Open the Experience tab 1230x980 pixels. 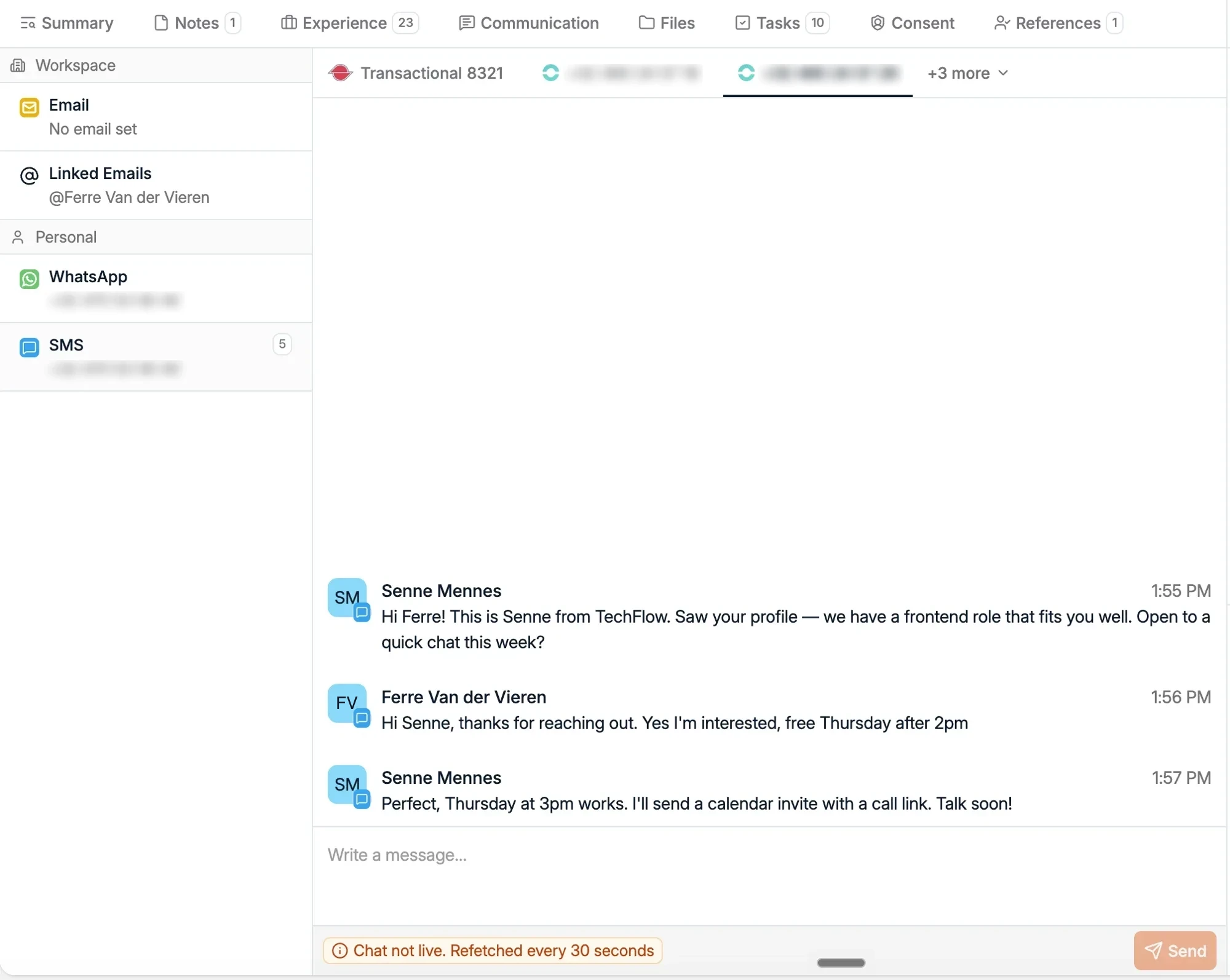[x=349, y=23]
